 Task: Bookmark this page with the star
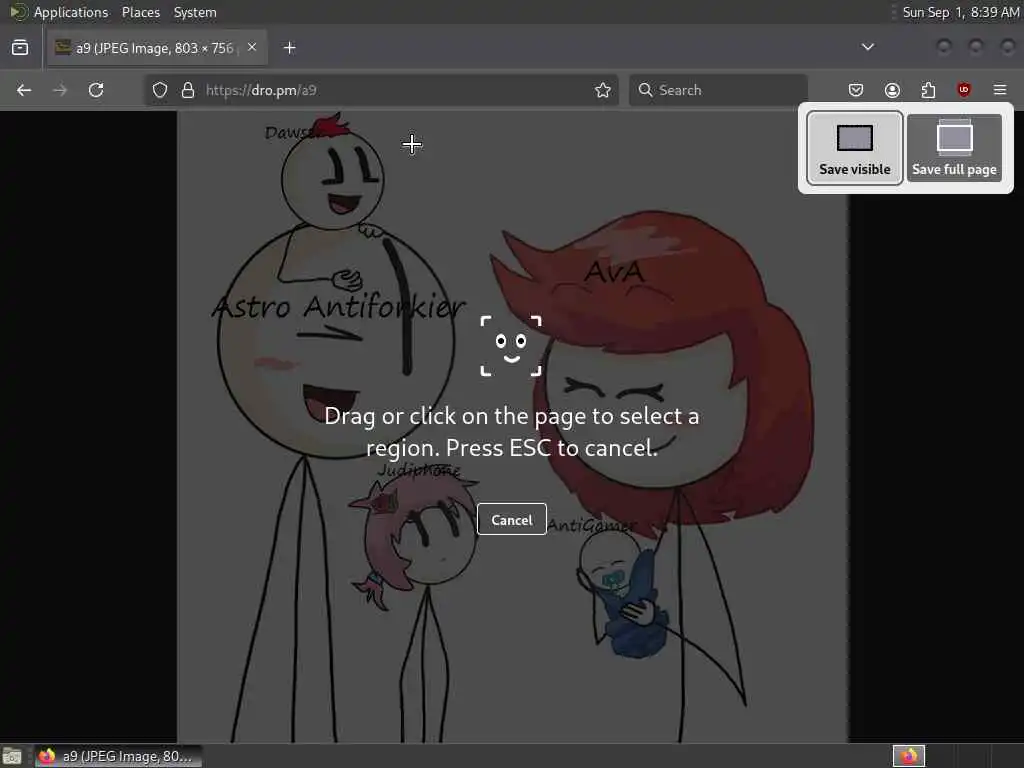coord(603,90)
